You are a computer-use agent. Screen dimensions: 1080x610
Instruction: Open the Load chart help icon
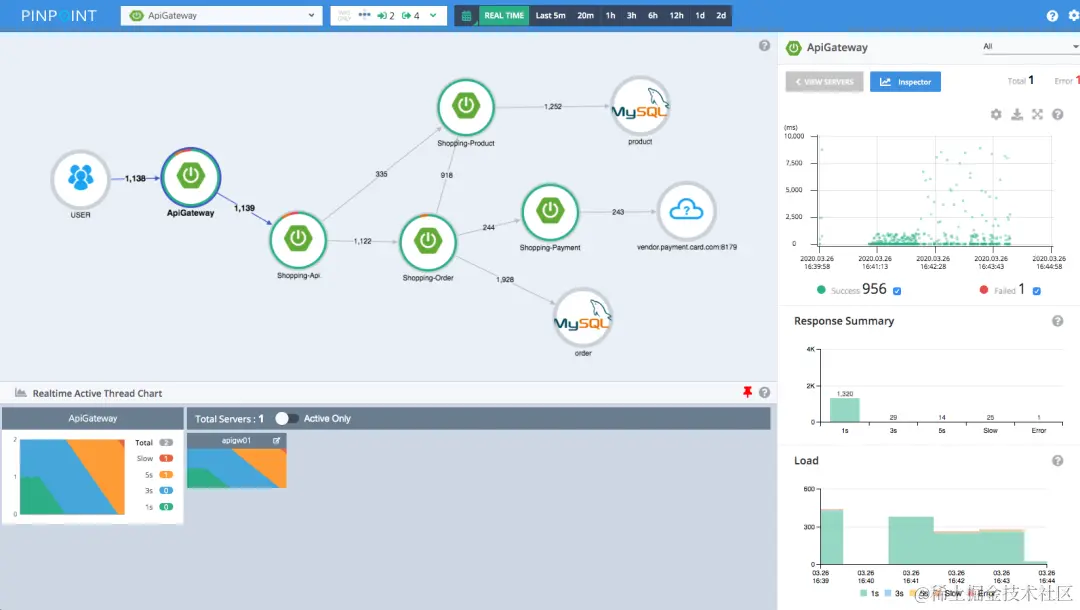[1057, 461]
